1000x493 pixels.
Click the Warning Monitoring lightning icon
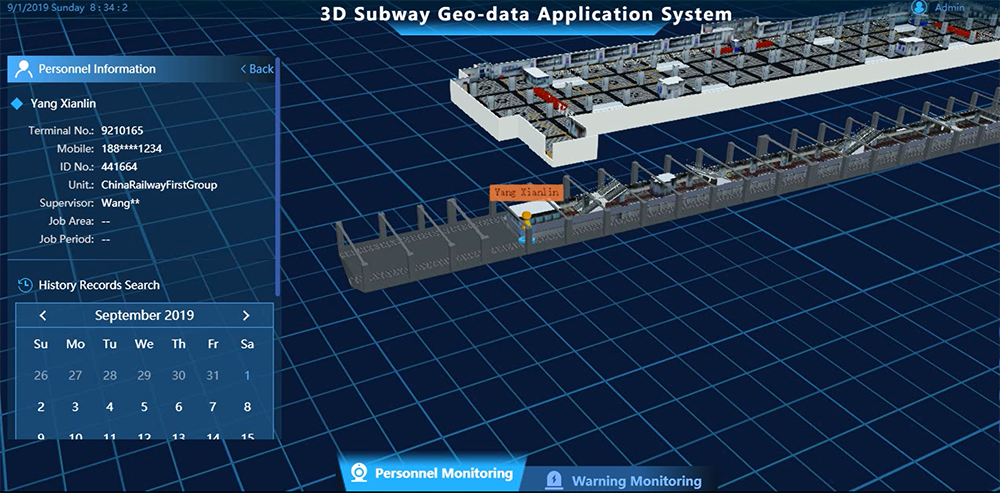point(554,480)
